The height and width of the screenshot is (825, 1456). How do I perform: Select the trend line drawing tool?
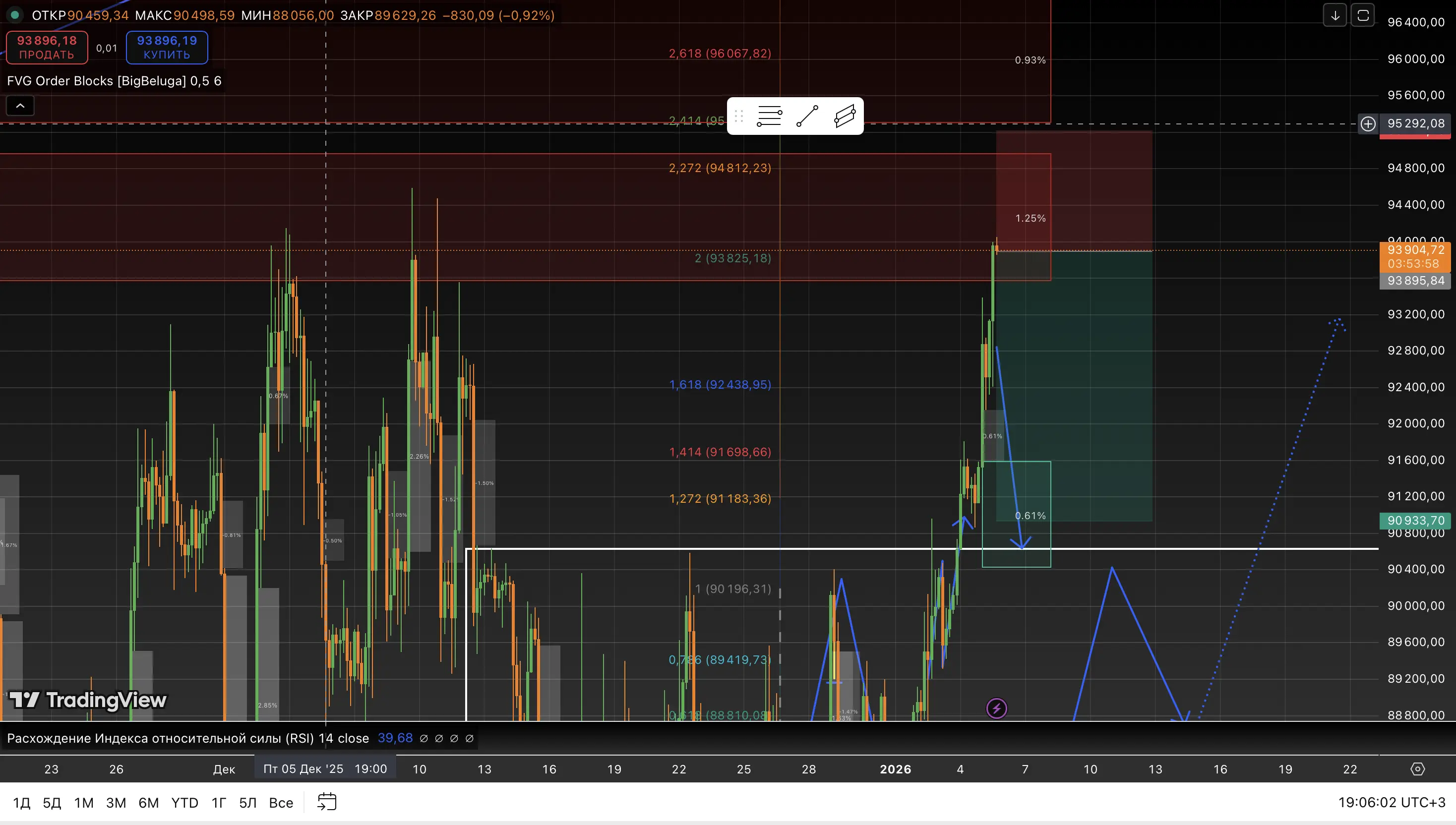click(x=807, y=116)
